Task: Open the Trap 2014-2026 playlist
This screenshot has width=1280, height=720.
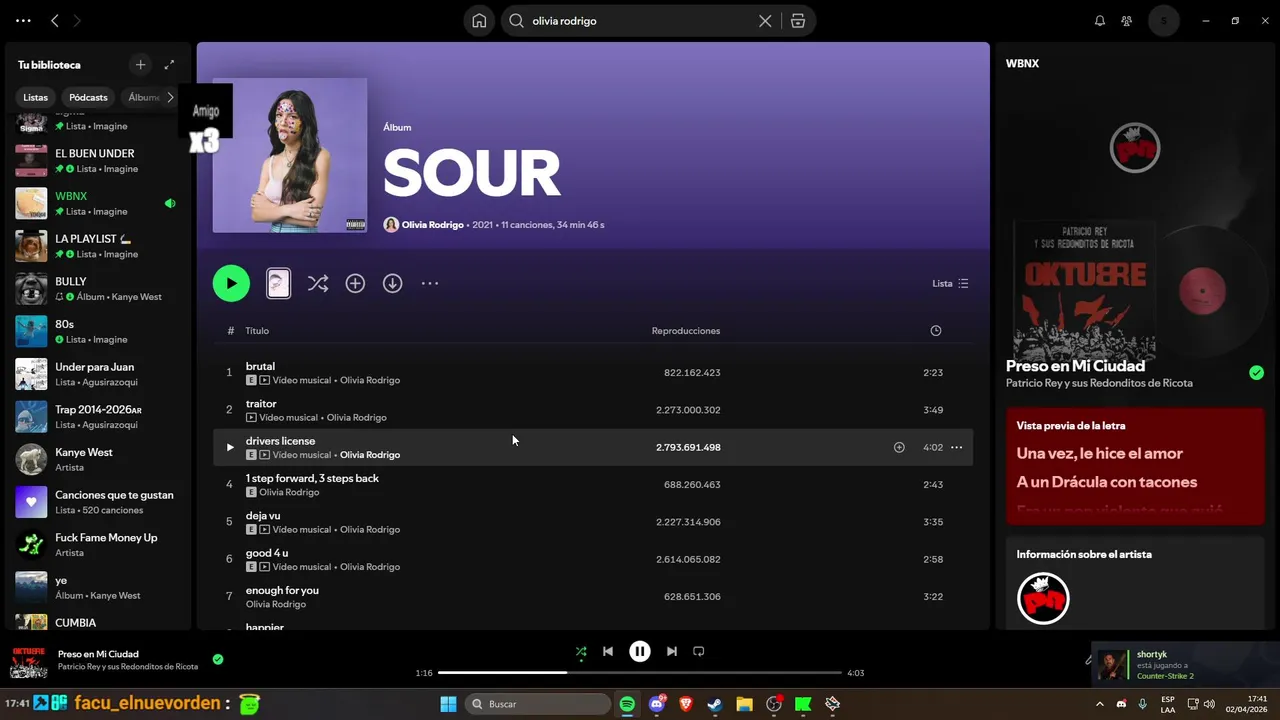Action: [x=98, y=416]
